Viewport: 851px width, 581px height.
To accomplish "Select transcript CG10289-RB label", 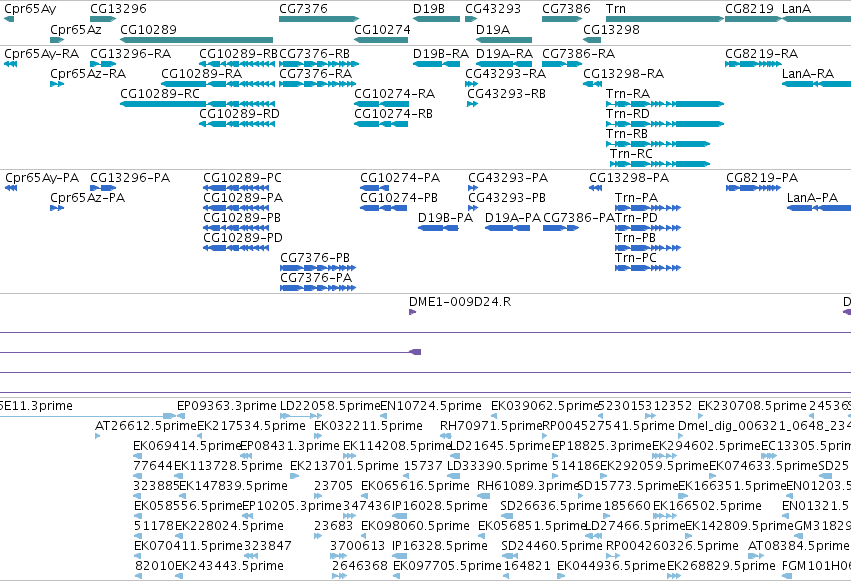I will [x=238, y=54].
